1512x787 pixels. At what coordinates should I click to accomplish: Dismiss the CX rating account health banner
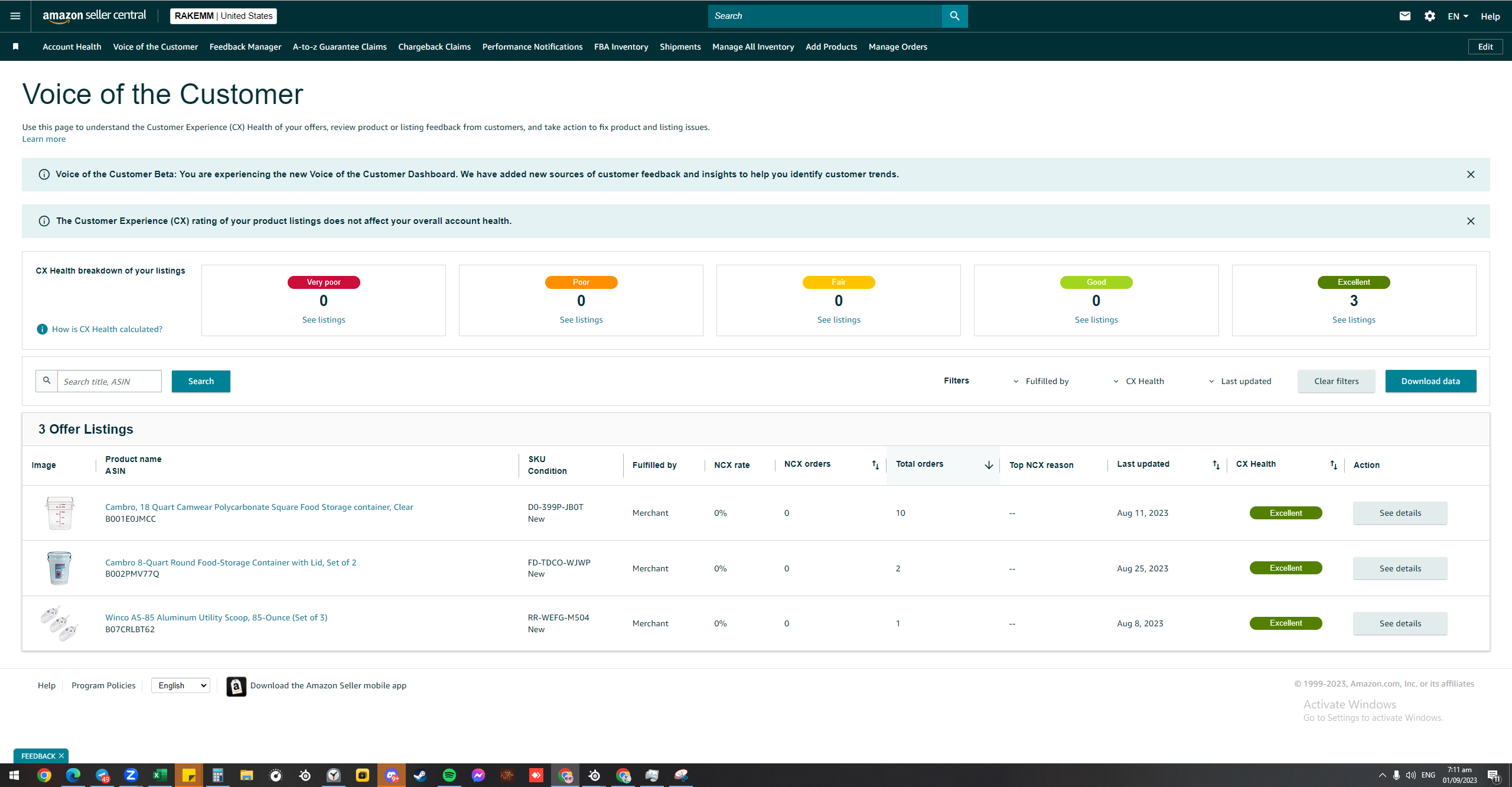1471,221
